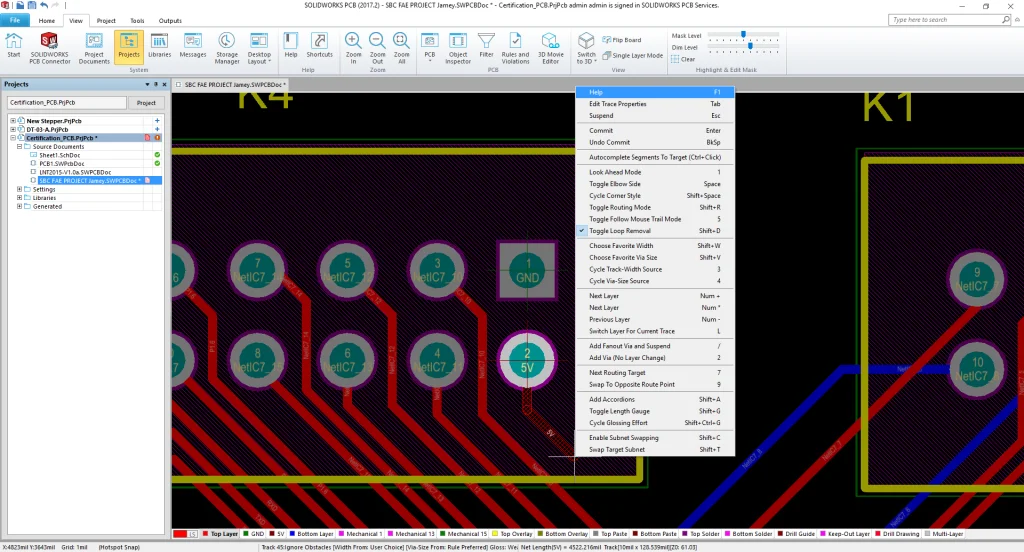Select Edit Trace Properties menu entry
The height and width of the screenshot is (552, 1024).
(618, 104)
